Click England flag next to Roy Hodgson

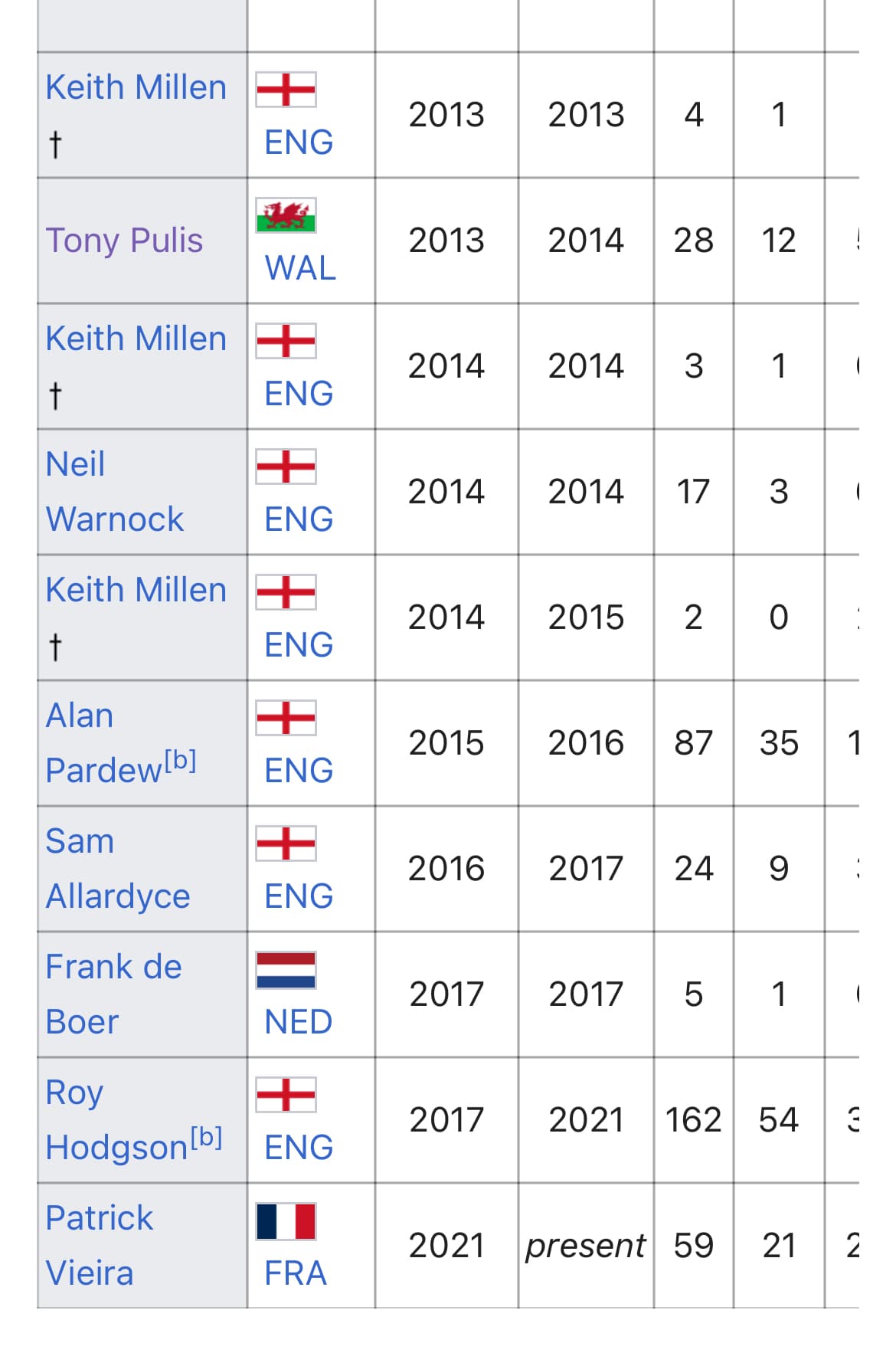click(286, 1095)
